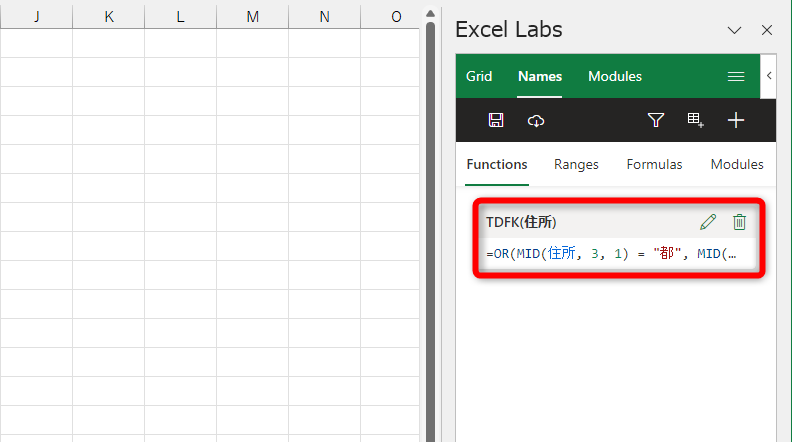Open the Formulas sub-tab

point(654,164)
